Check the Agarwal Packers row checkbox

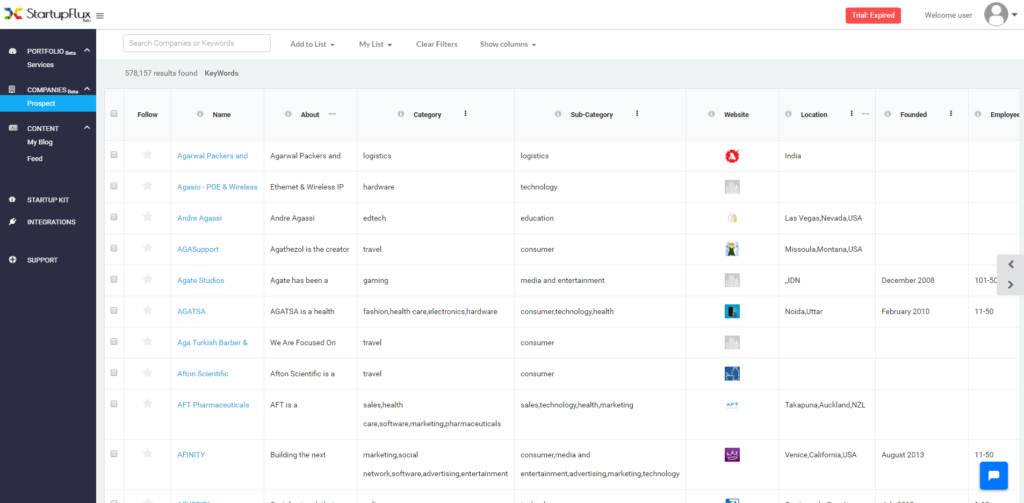[x=114, y=155]
